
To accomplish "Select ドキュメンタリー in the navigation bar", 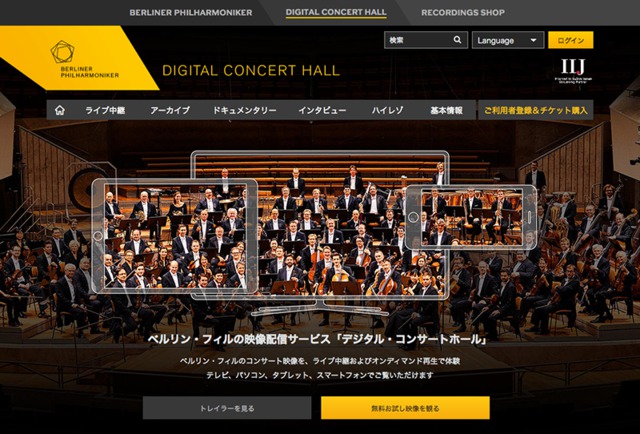I will [244, 110].
